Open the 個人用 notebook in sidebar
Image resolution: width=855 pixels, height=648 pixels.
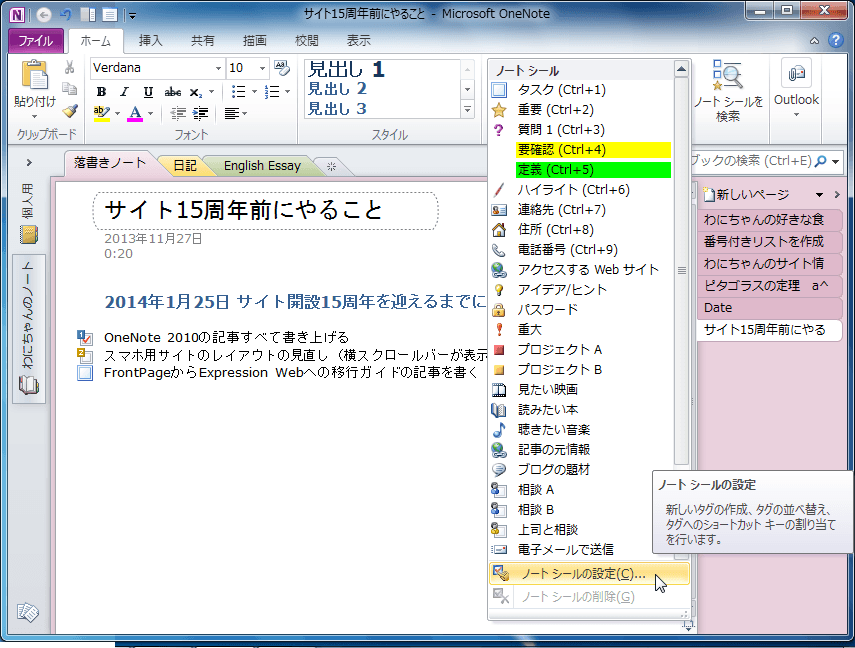(28, 214)
